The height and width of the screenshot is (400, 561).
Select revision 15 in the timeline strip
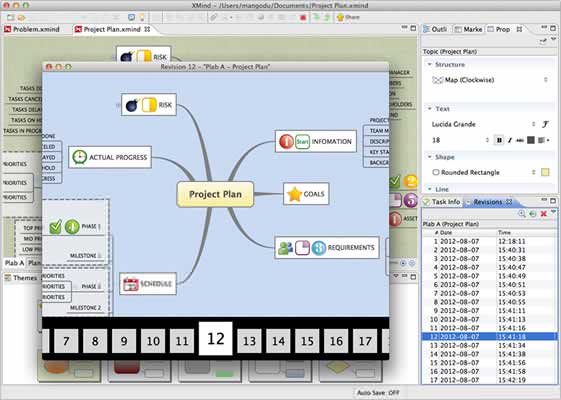307,341
